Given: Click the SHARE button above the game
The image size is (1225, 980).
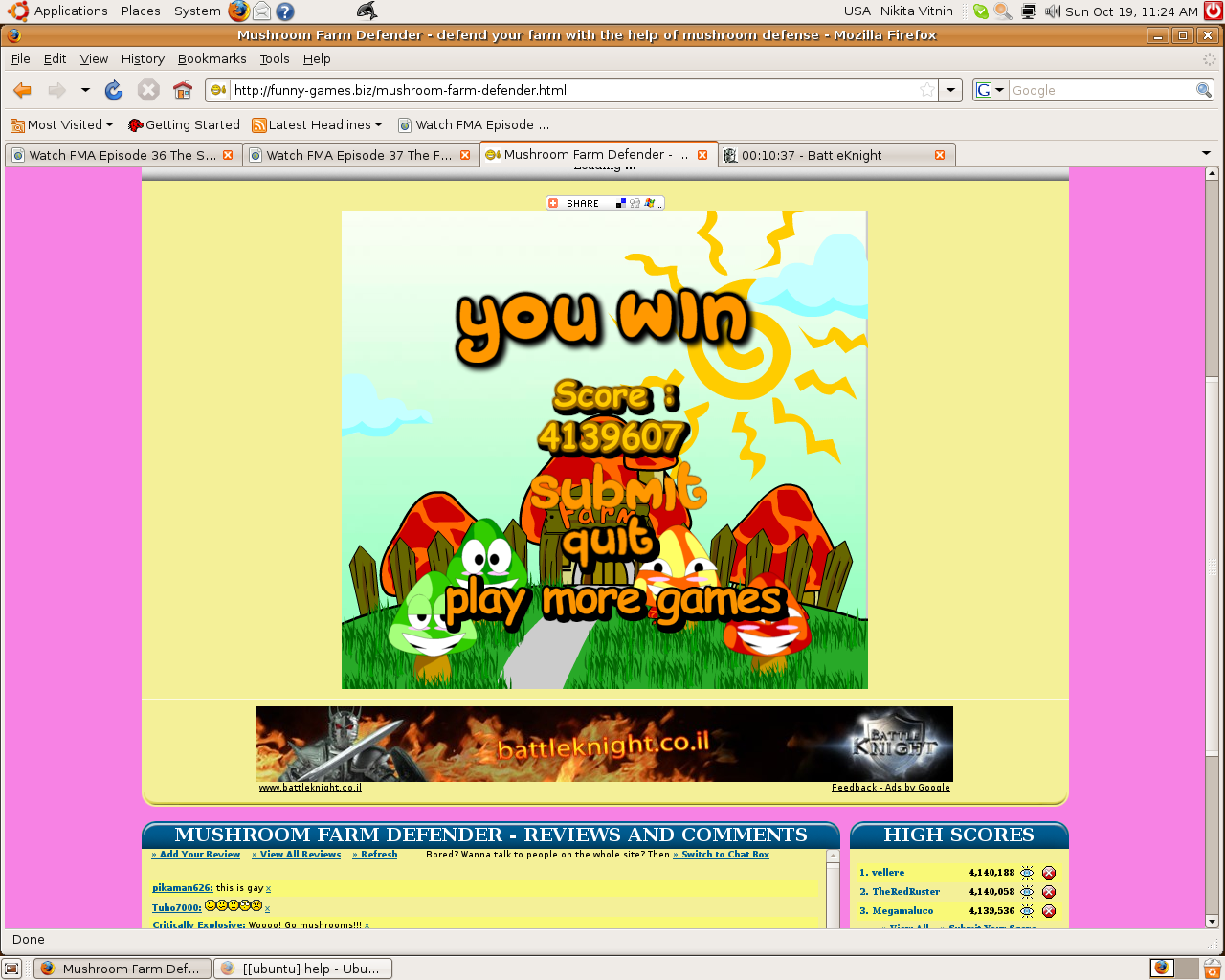Looking at the screenshot, I should click(605, 203).
